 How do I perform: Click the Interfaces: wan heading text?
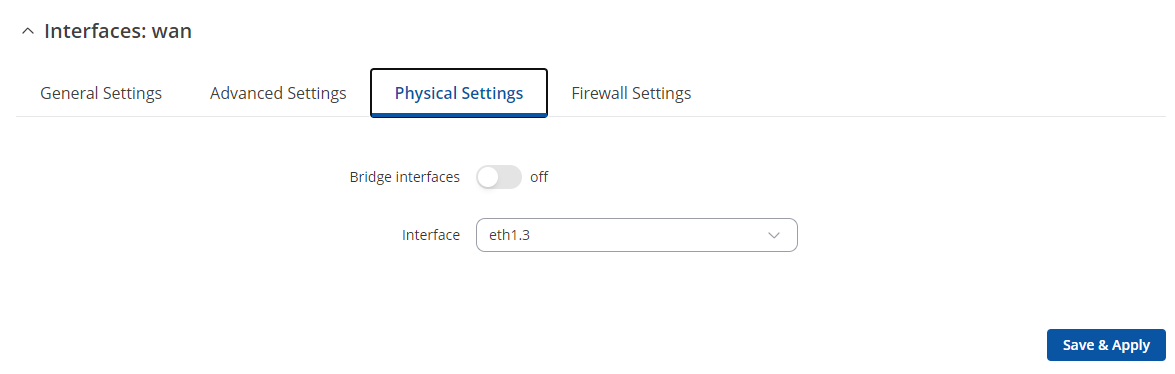coord(118,31)
